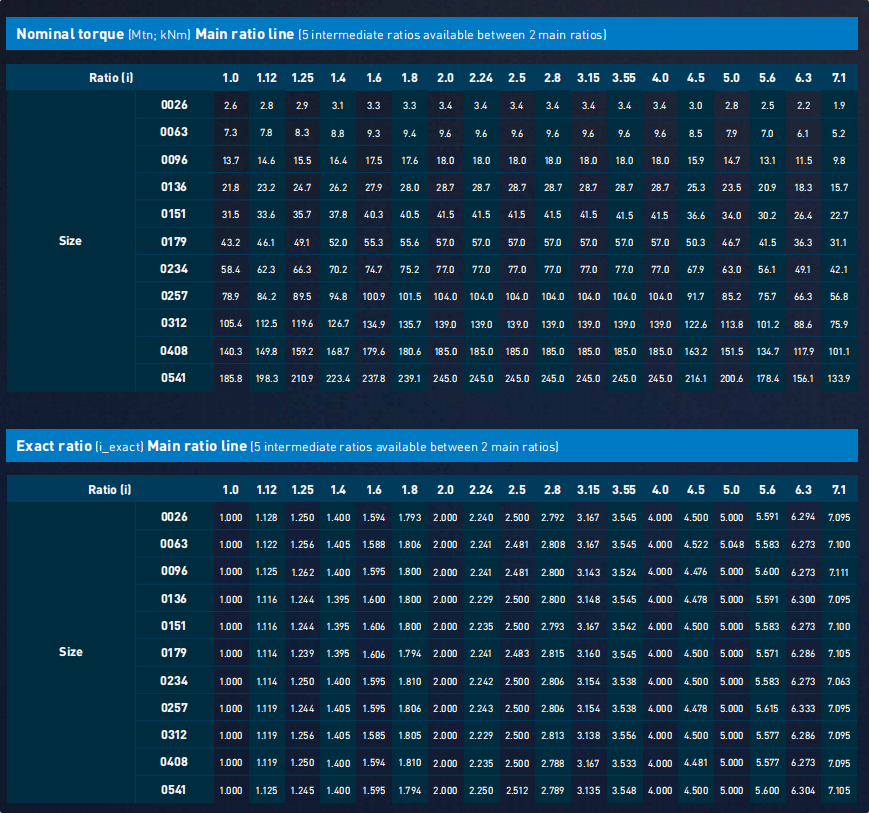Select the Ratio (i) header in Nominal torque table
869x813 pixels.
[109, 78]
